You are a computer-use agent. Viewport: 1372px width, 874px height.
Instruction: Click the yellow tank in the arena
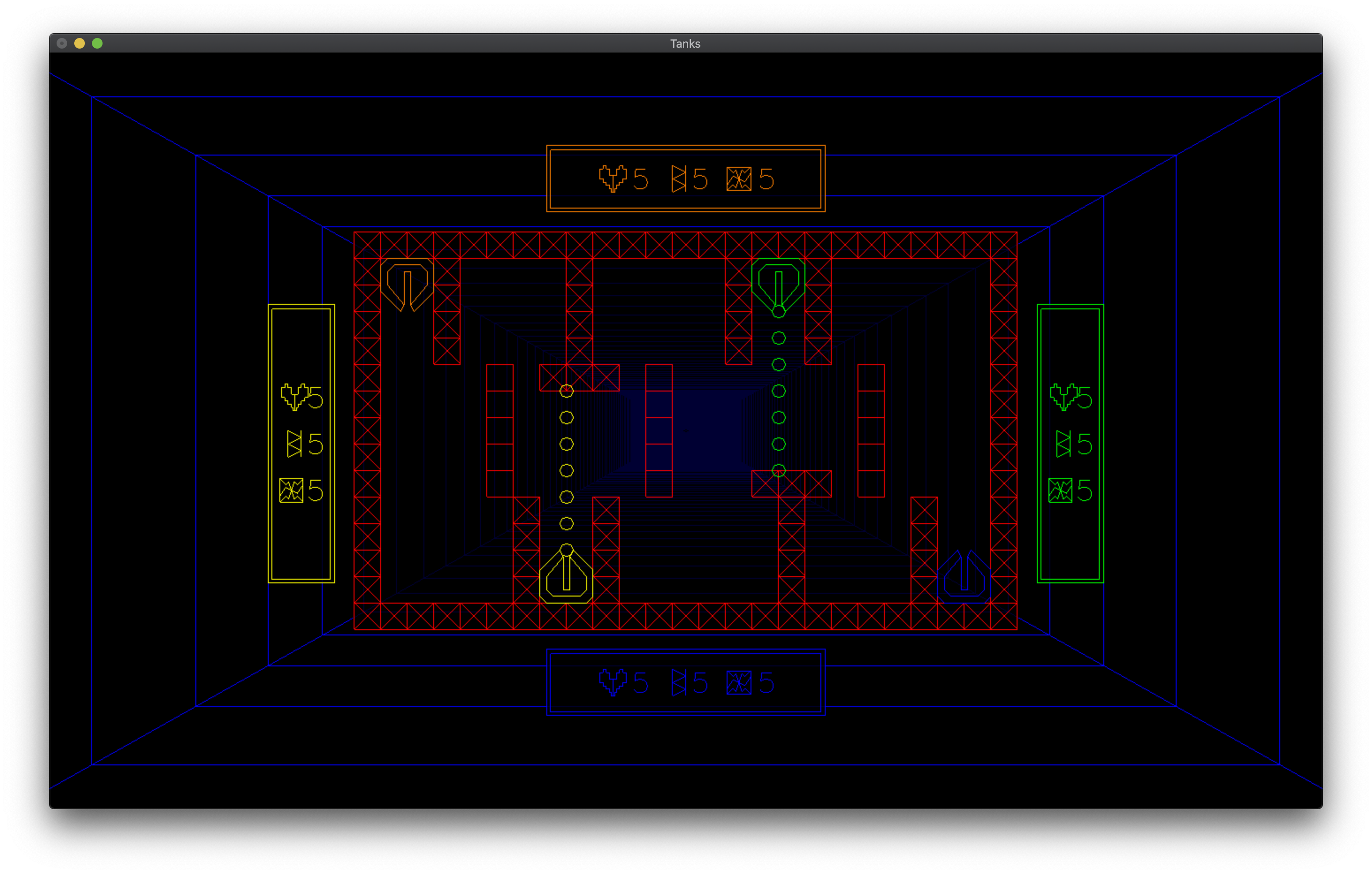click(566, 577)
